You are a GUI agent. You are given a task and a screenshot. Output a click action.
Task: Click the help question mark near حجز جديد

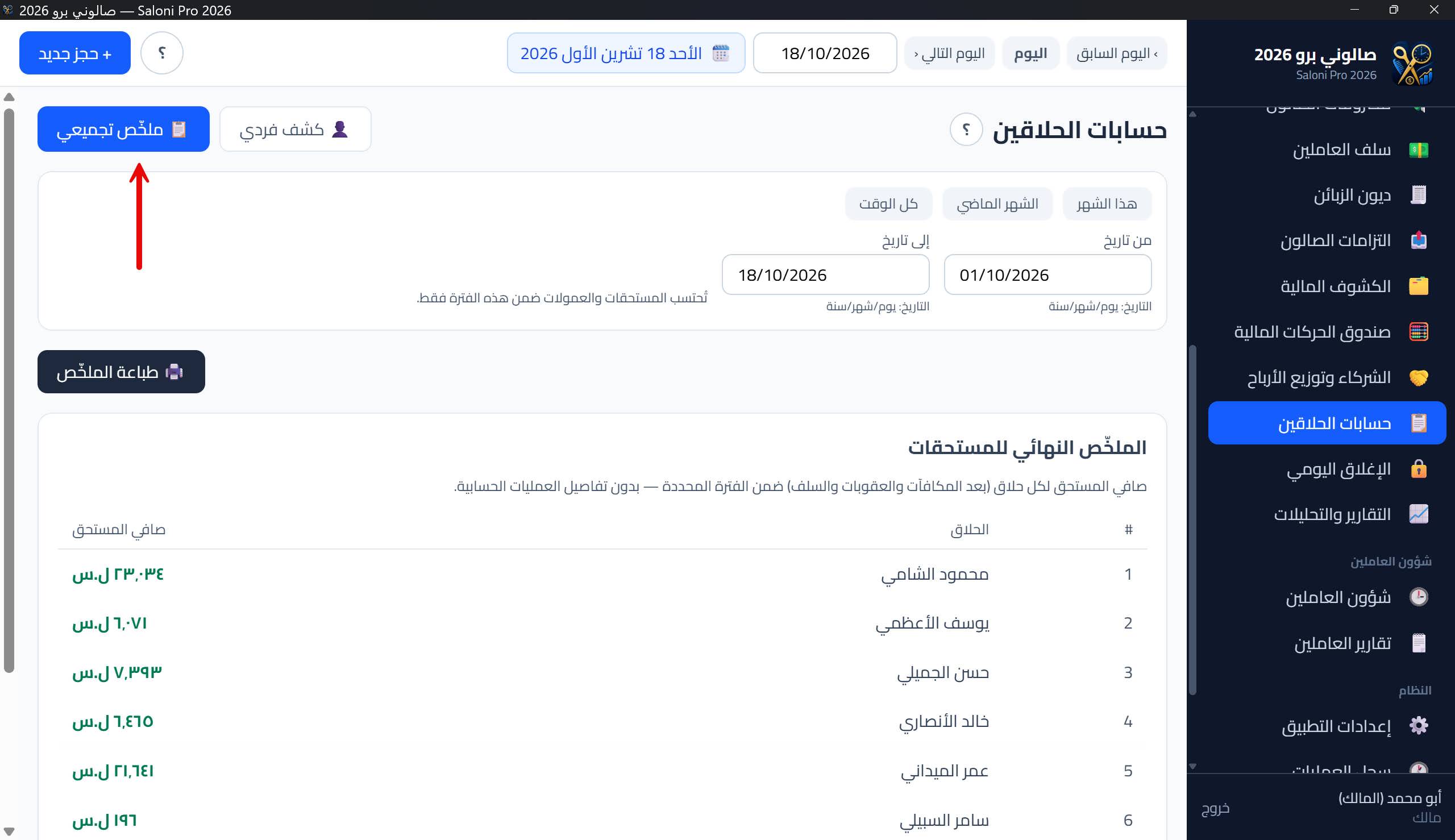(162, 53)
